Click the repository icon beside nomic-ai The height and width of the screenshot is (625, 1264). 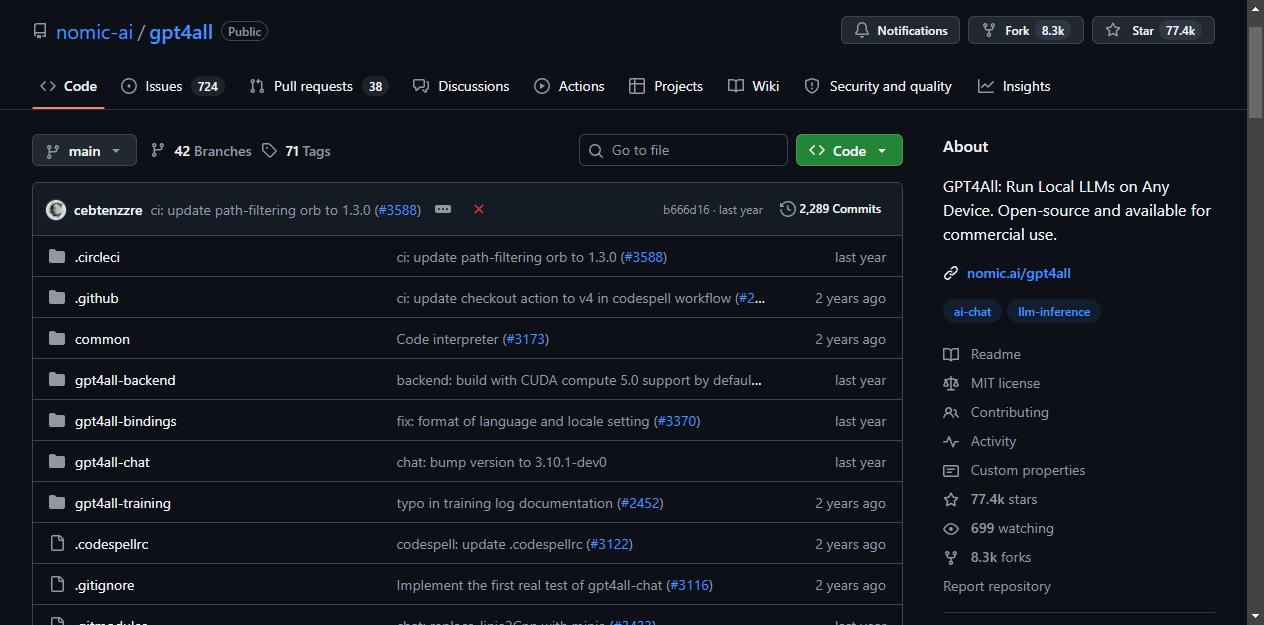(40, 32)
